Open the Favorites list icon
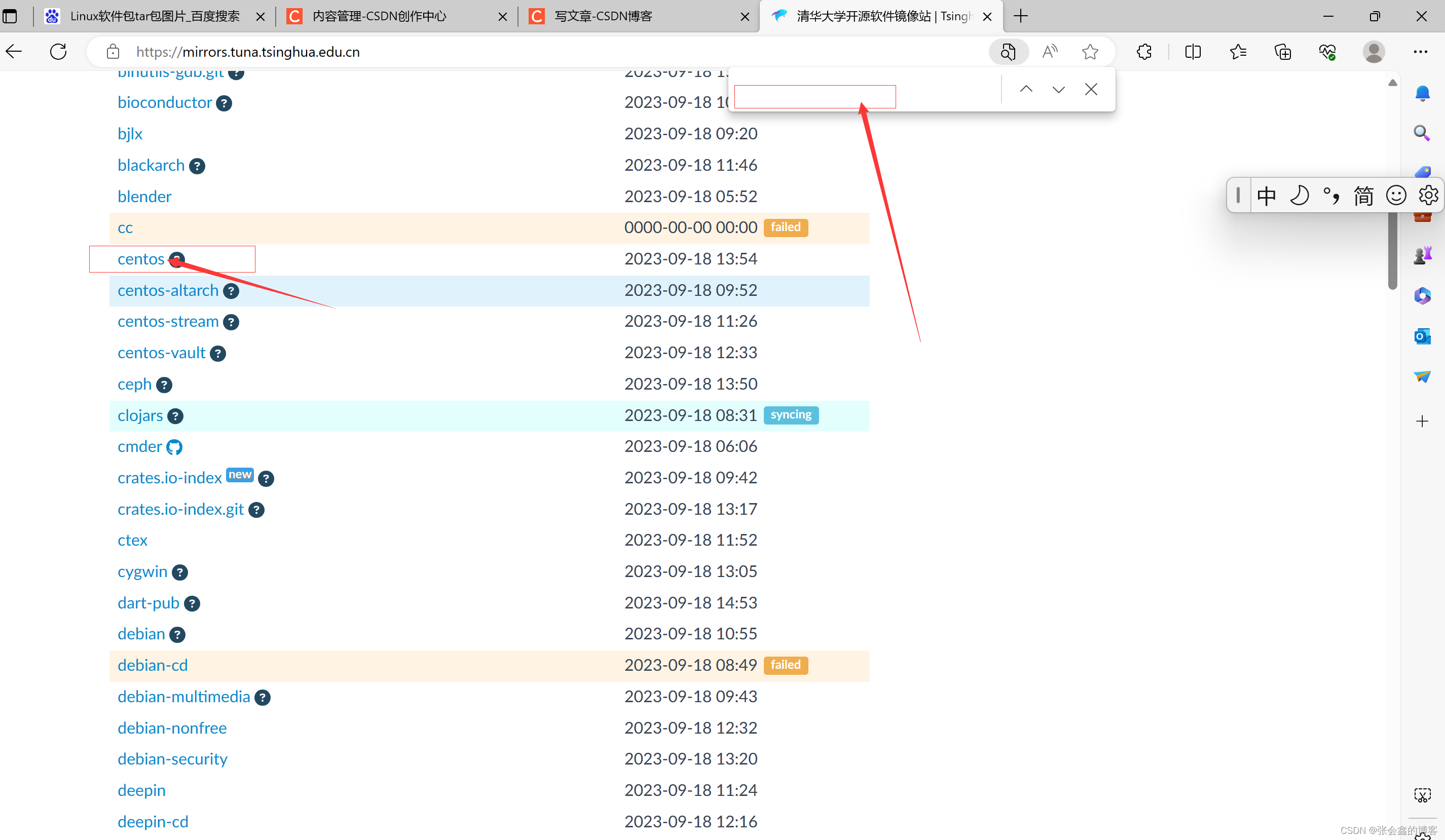This screenshot has width=1445, height=840. (x=1238, y=52)
